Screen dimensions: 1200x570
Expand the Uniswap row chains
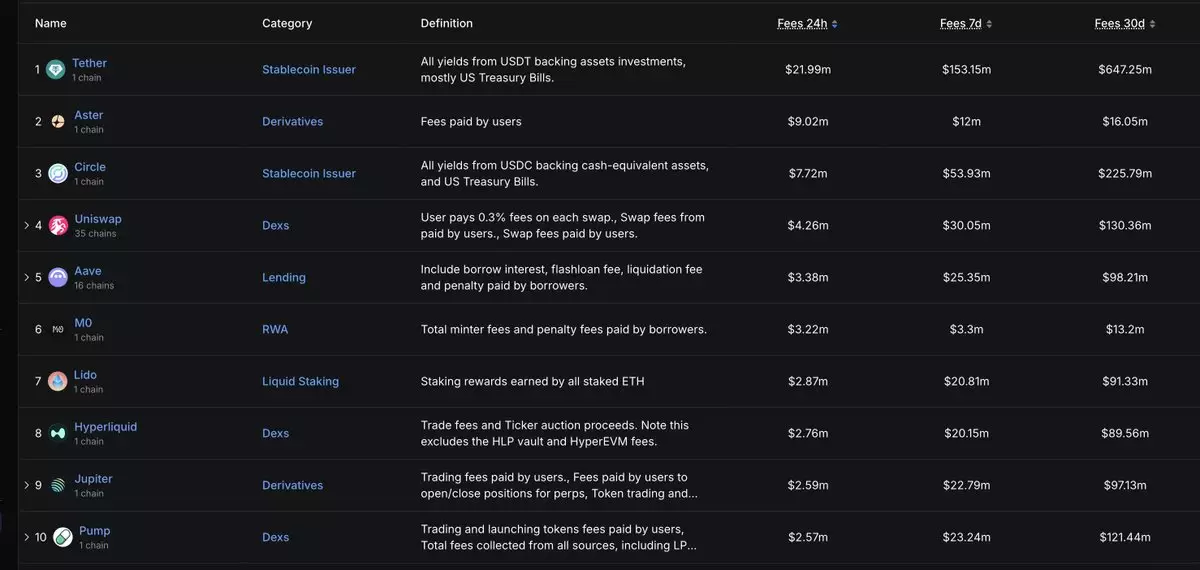pyautogui.click(x=27, y=226)
